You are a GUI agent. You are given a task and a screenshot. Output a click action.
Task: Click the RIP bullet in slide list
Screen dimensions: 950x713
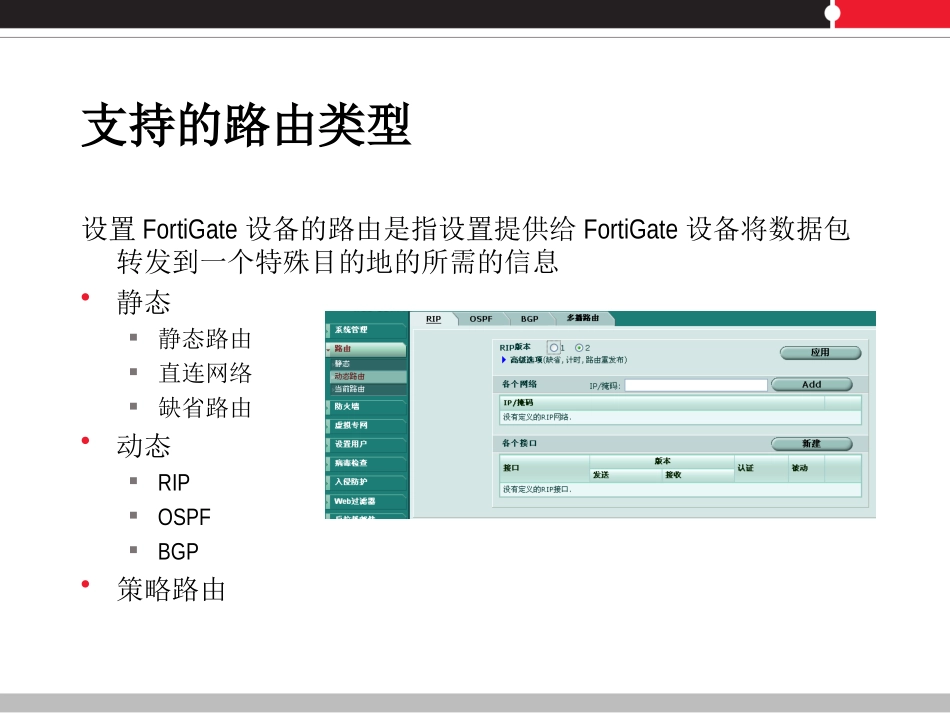[x=174, y=483]
